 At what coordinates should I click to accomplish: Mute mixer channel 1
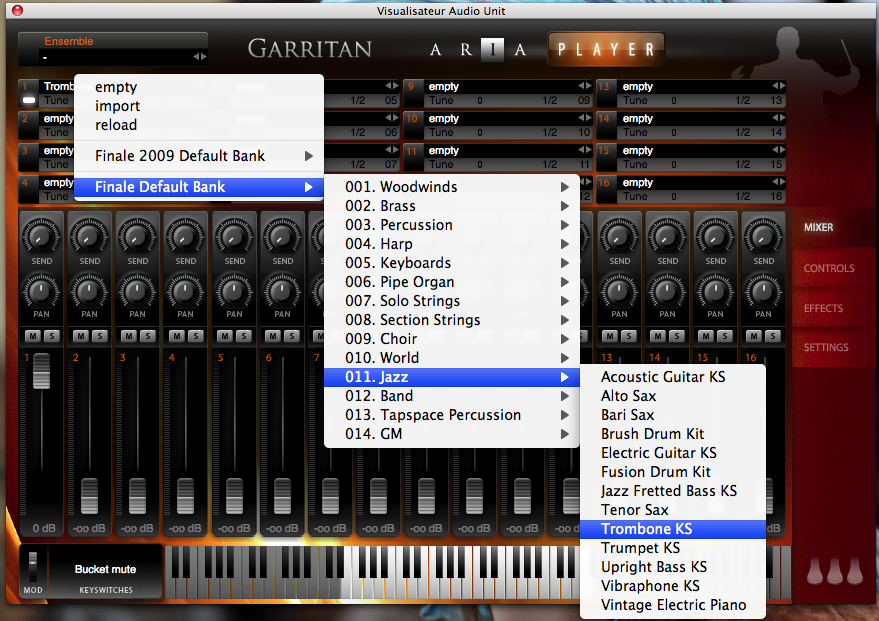tap(33, 336)
